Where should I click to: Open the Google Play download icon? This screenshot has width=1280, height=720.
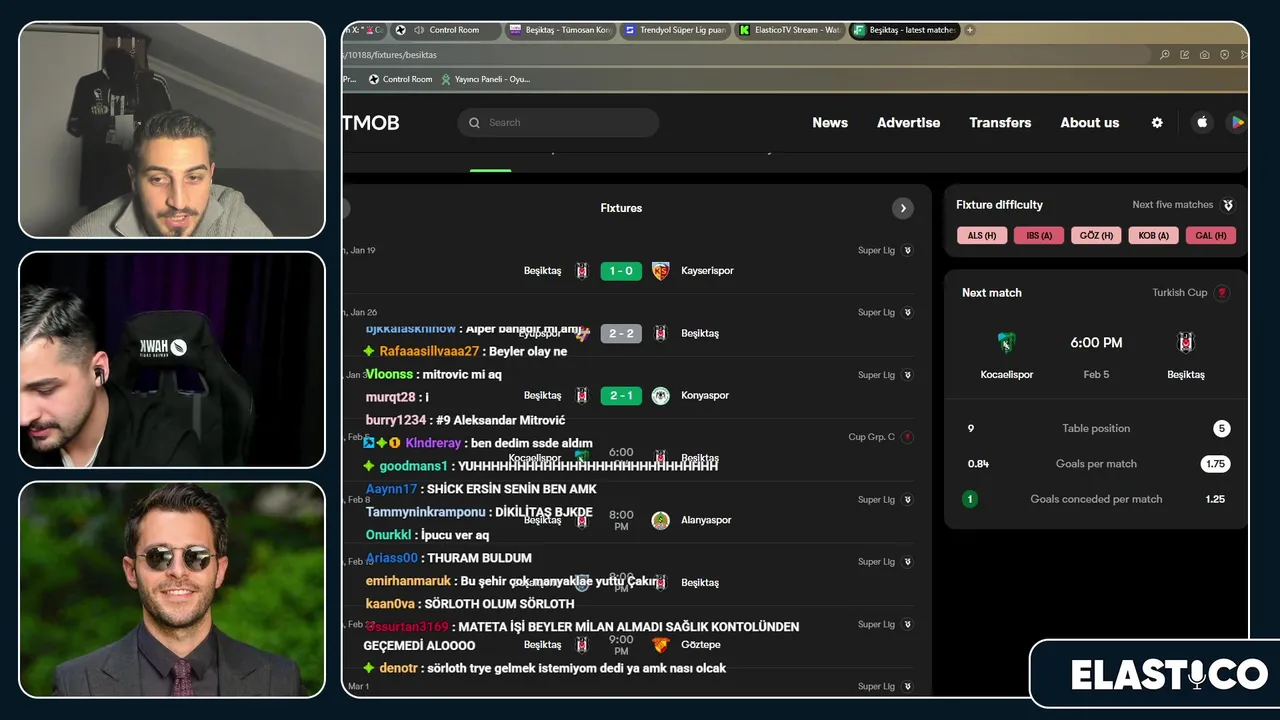coord(1237,122)
